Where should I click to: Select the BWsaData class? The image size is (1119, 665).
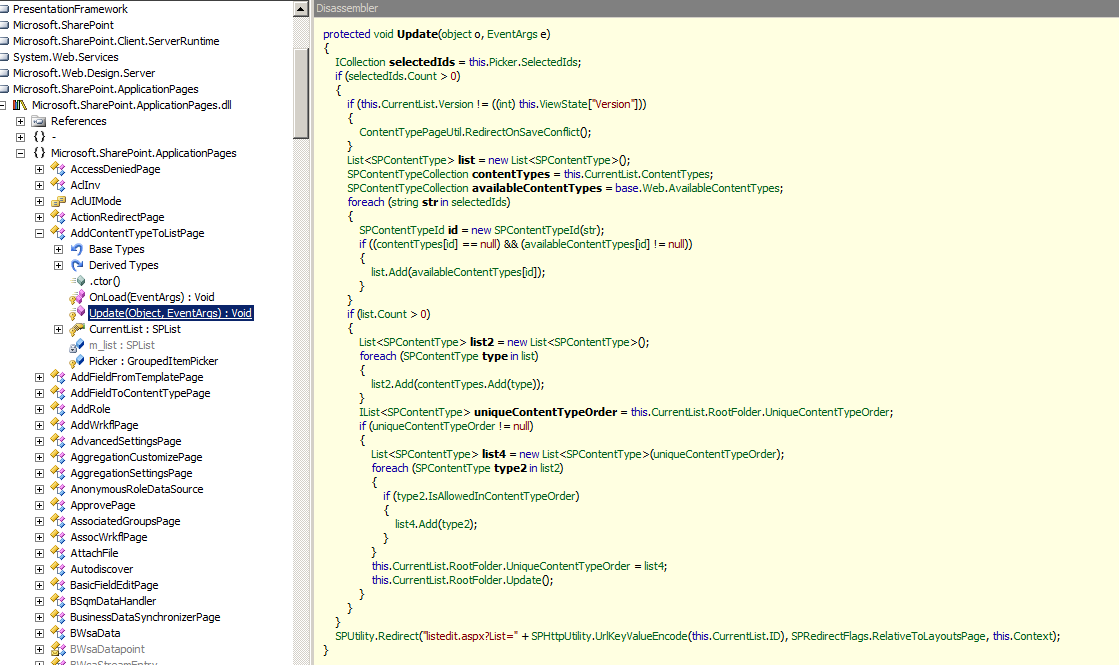[95, 634]
